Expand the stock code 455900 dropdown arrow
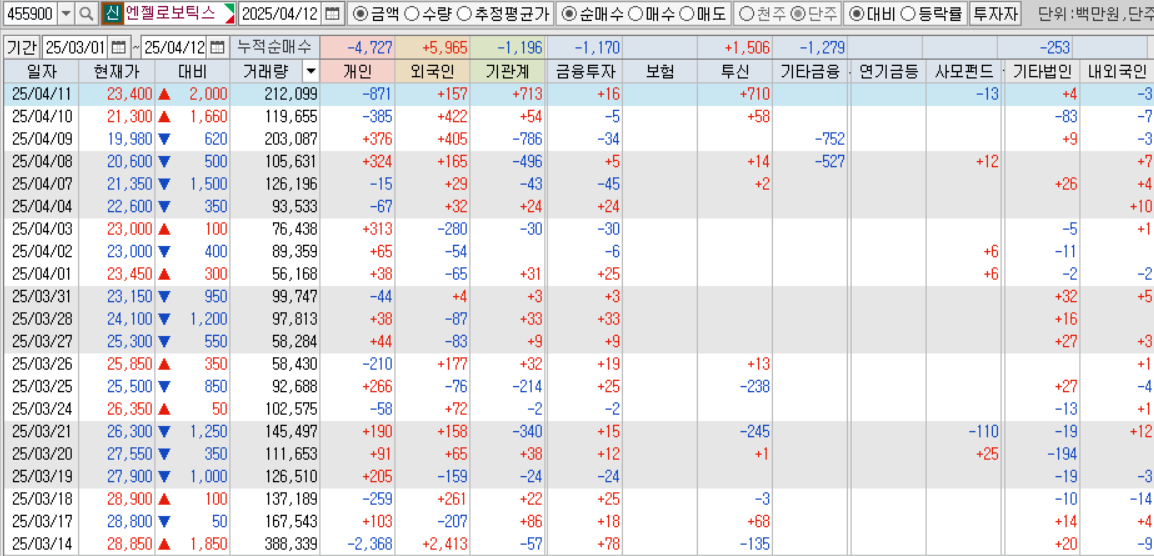 [x=66, y=13]
